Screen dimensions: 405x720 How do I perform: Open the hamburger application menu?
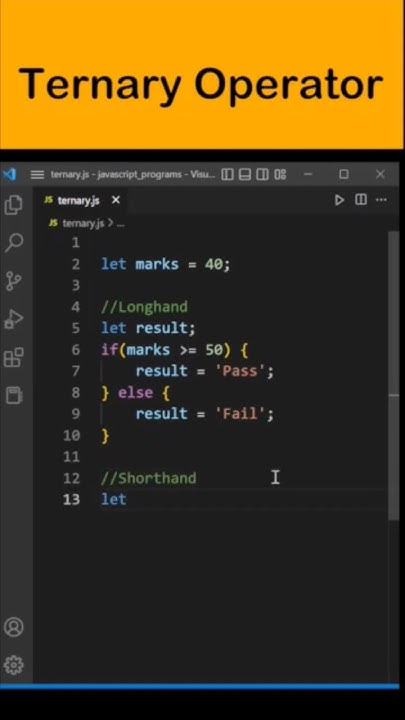37,174
